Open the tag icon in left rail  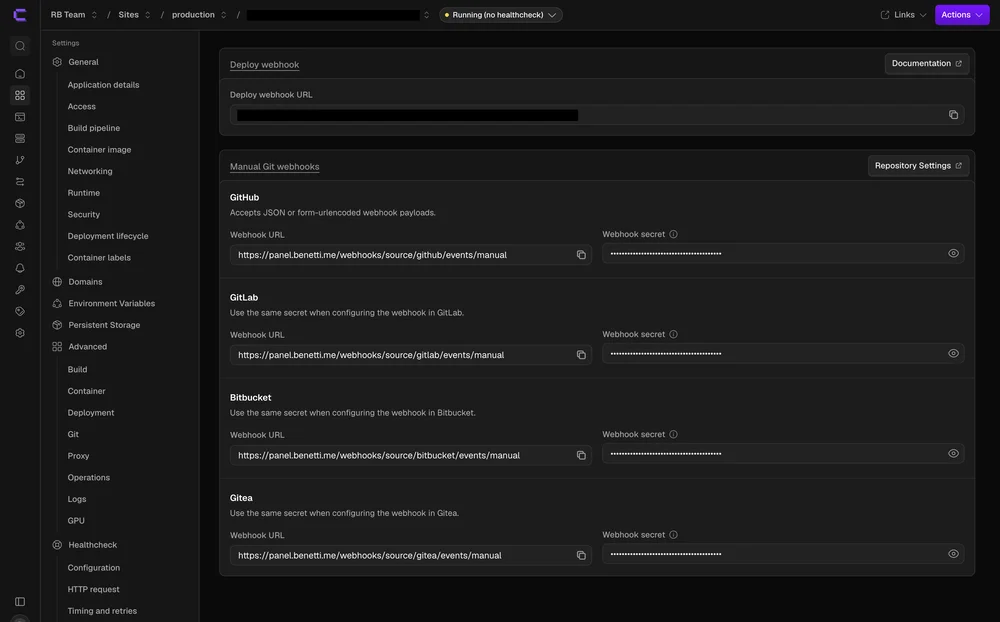pos(20,311)
